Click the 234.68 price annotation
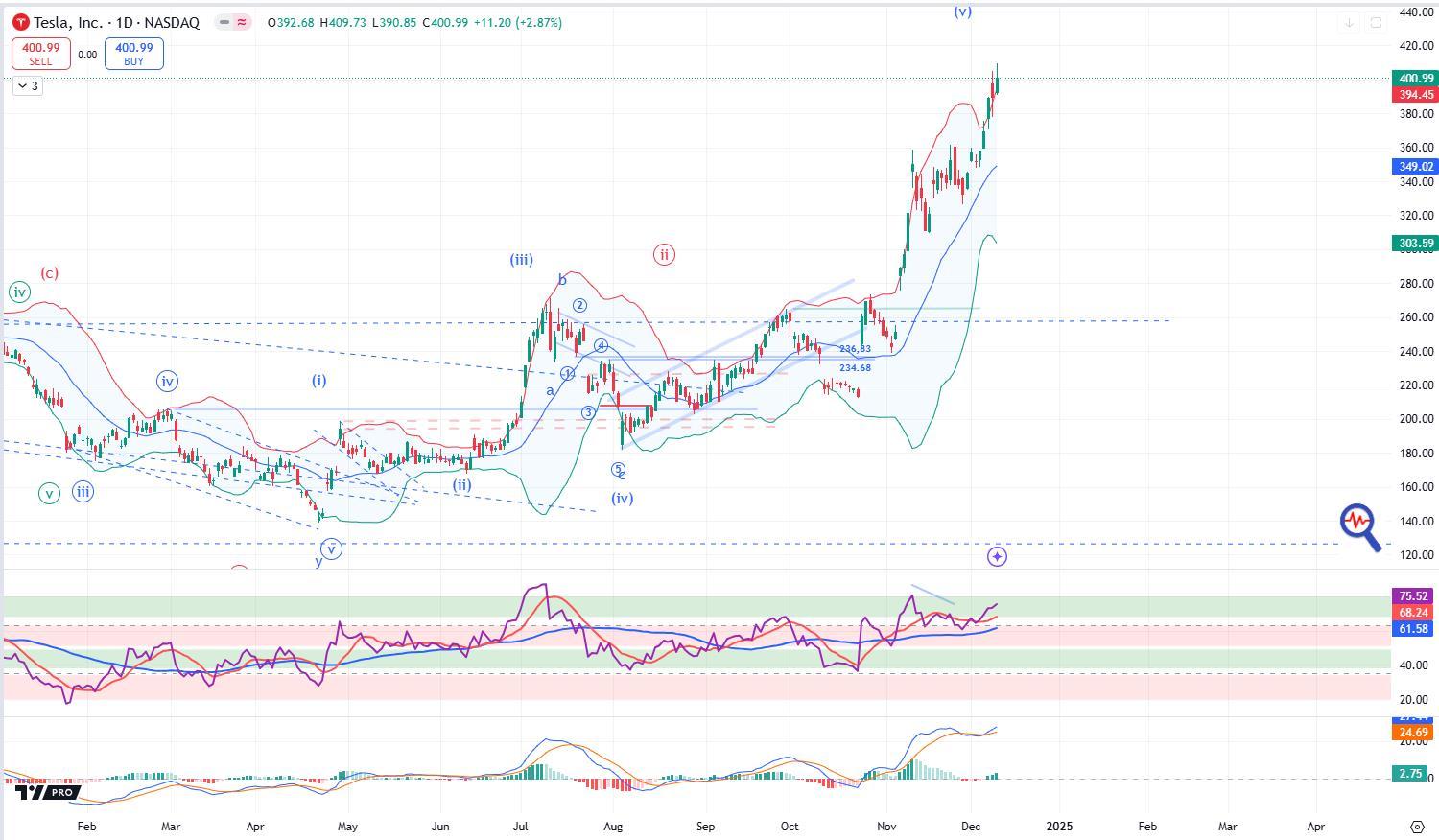The image size is (1439, 840). click(855, 367)
